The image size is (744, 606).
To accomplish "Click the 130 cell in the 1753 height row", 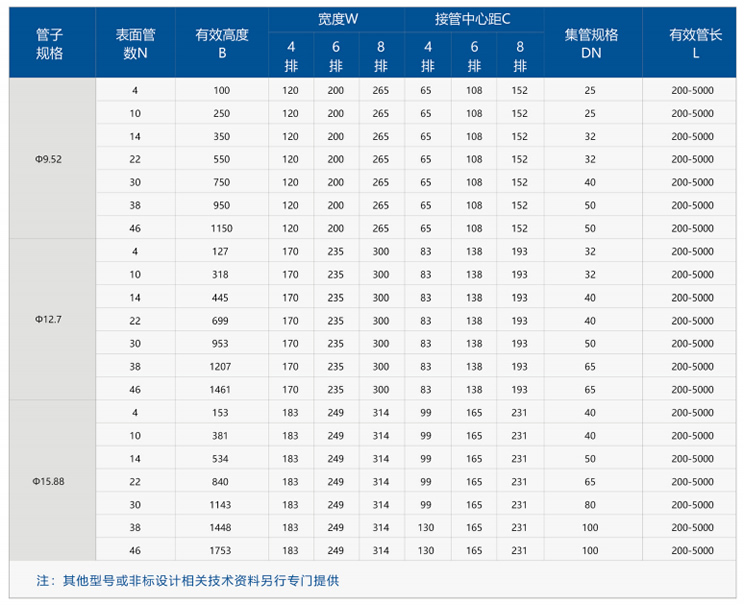I will point(426,550).
